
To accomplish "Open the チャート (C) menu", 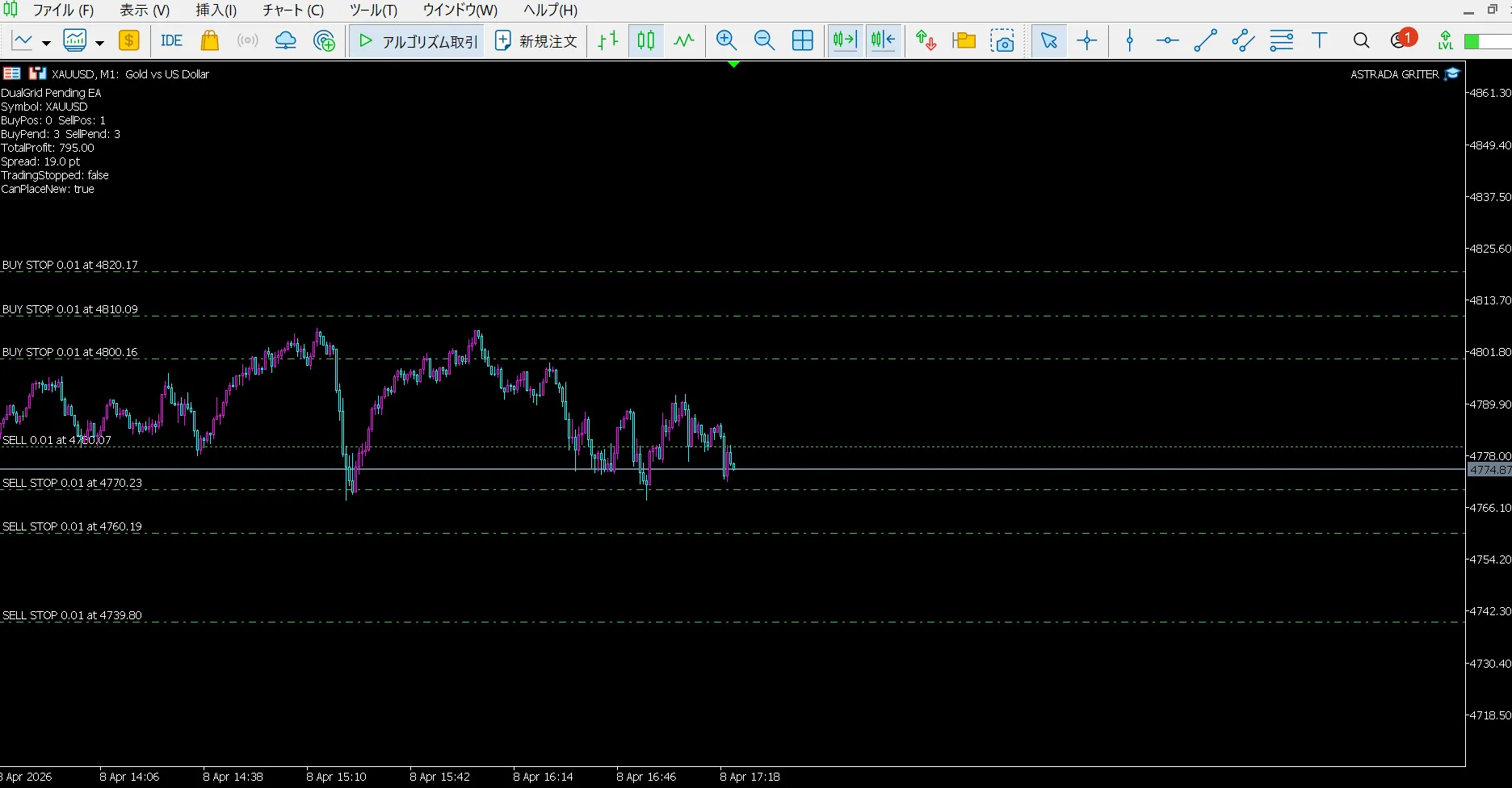I will 292,10.
